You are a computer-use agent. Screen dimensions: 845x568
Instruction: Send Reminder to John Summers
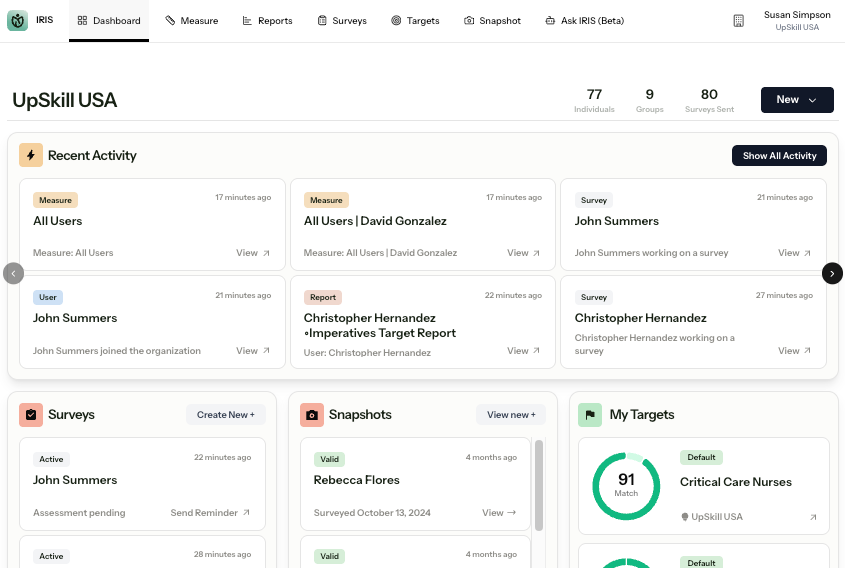pyautogui.click(x=210, y=512)
